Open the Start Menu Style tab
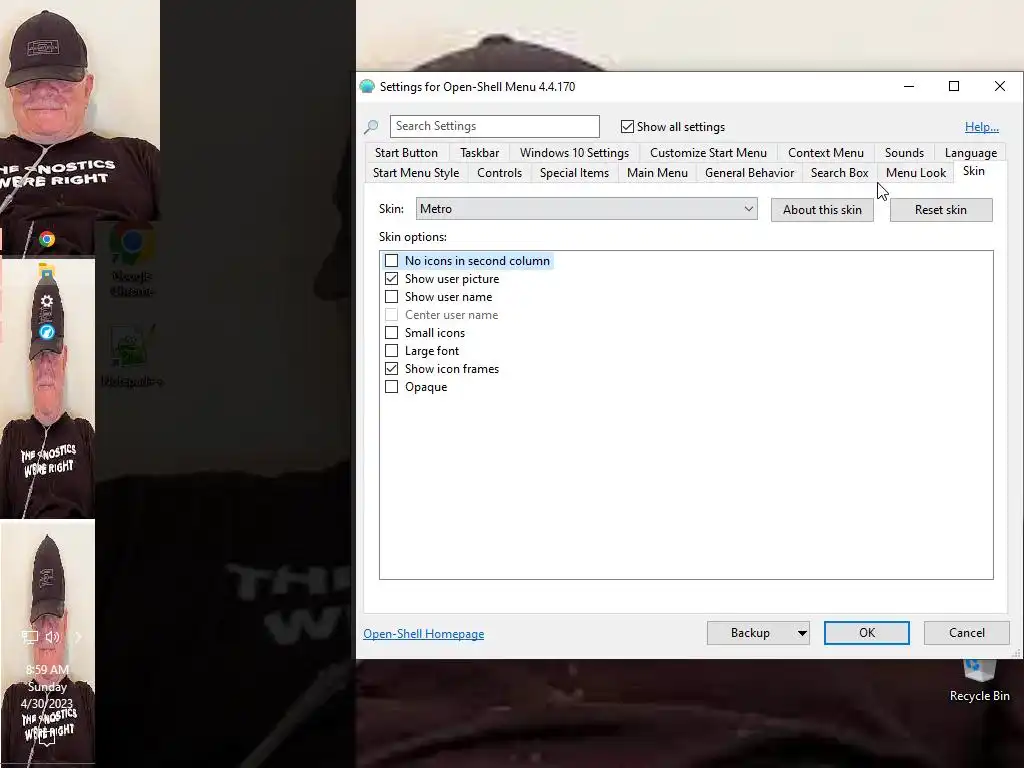Image resolution: width=1024 pixels, height=768 pixels. point(416,173)
